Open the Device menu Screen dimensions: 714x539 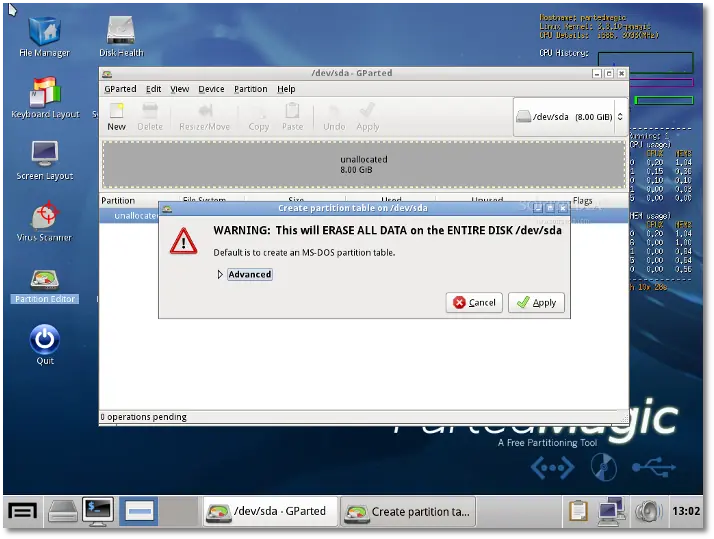pyautogui.click(x=211, y=89)
